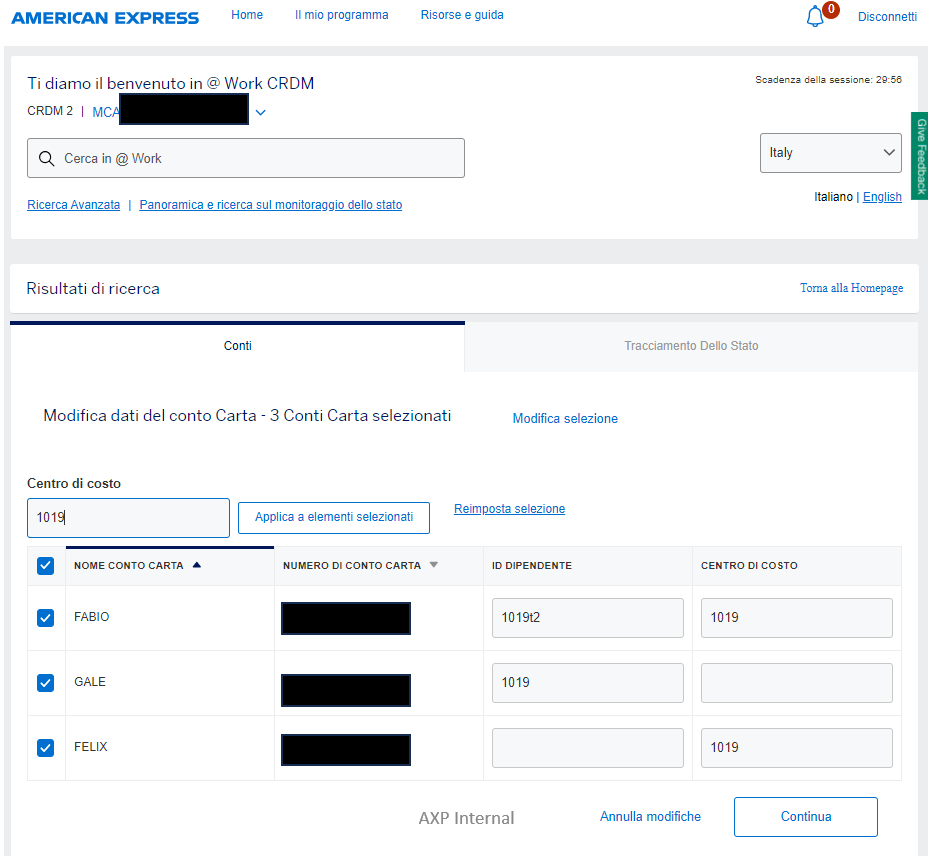Open the notifications bell icon
This screenshot has height=856, width=928.
[x=815, y=17]
